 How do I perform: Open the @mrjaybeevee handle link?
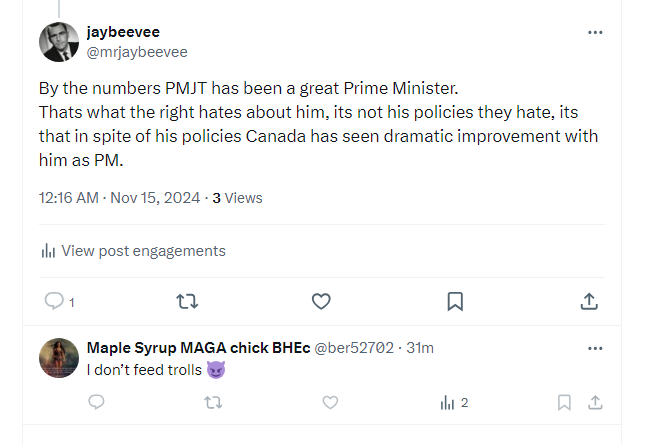point(137,51)
